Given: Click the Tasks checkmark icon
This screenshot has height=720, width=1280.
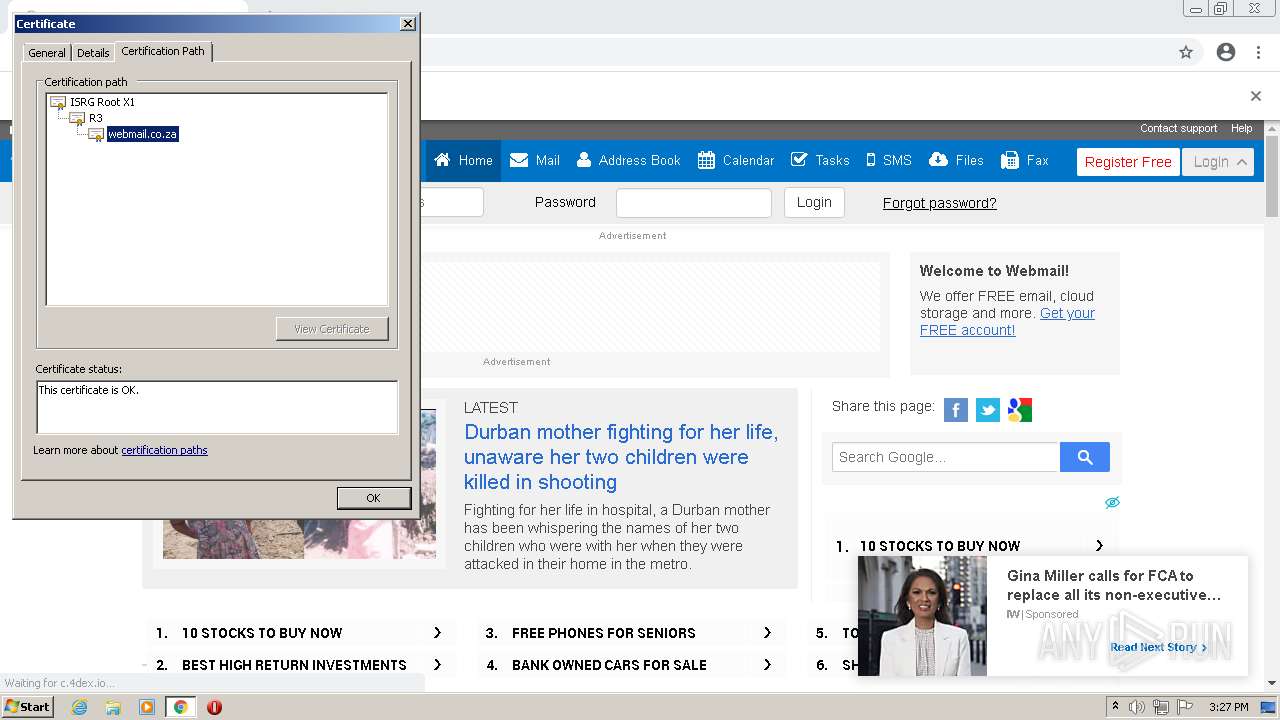Looking at the screenshot, I should [799, 160].
